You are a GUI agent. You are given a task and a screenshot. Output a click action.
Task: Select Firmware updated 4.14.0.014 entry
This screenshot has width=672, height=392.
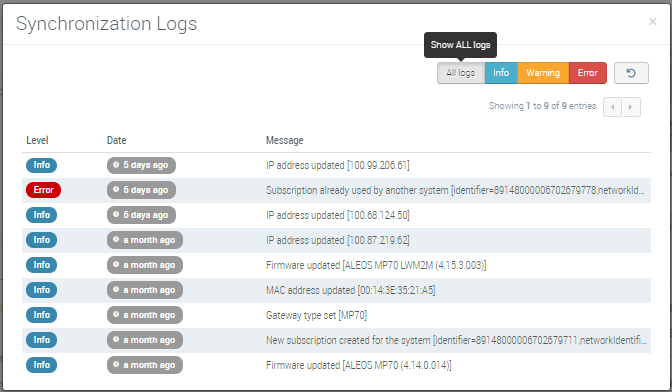click(x=336, y=365)
